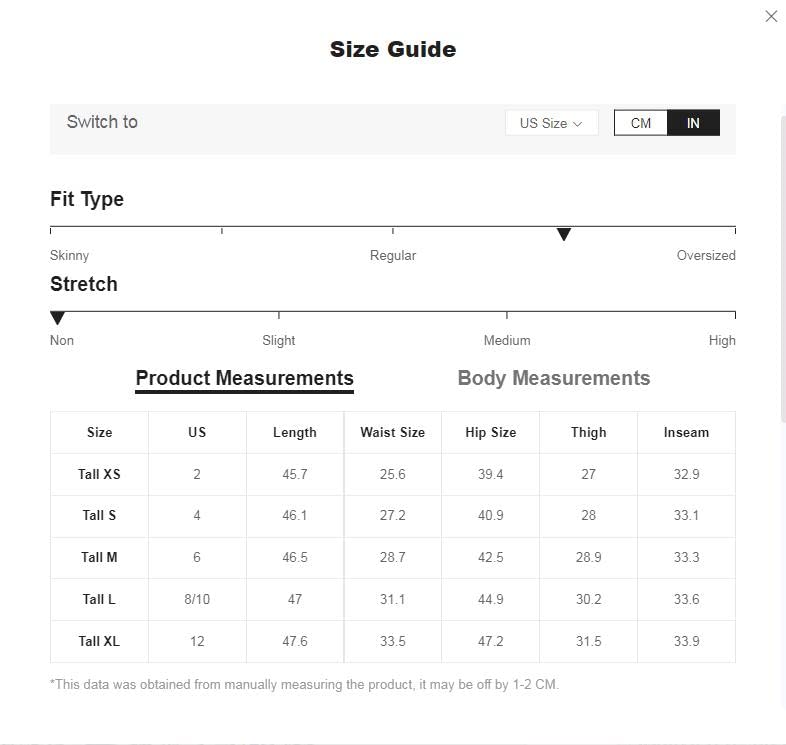Click the Stretch triangle marker at Non
The image size is (786, 745).
58,318
